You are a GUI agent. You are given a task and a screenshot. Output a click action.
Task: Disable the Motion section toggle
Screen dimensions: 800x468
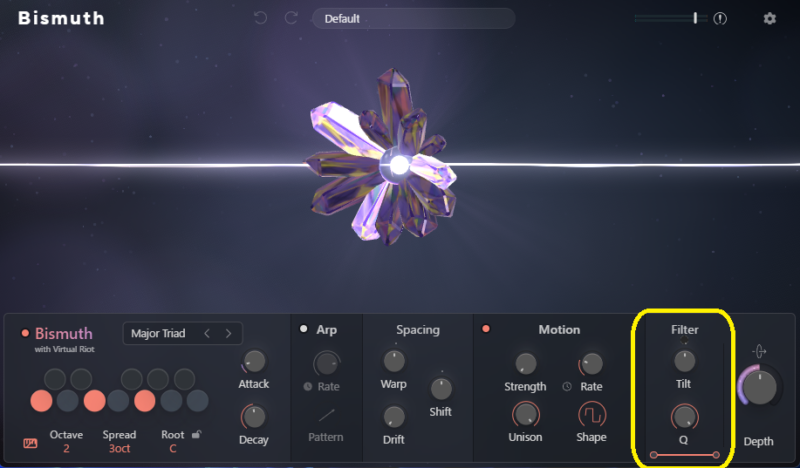point(486,329)
